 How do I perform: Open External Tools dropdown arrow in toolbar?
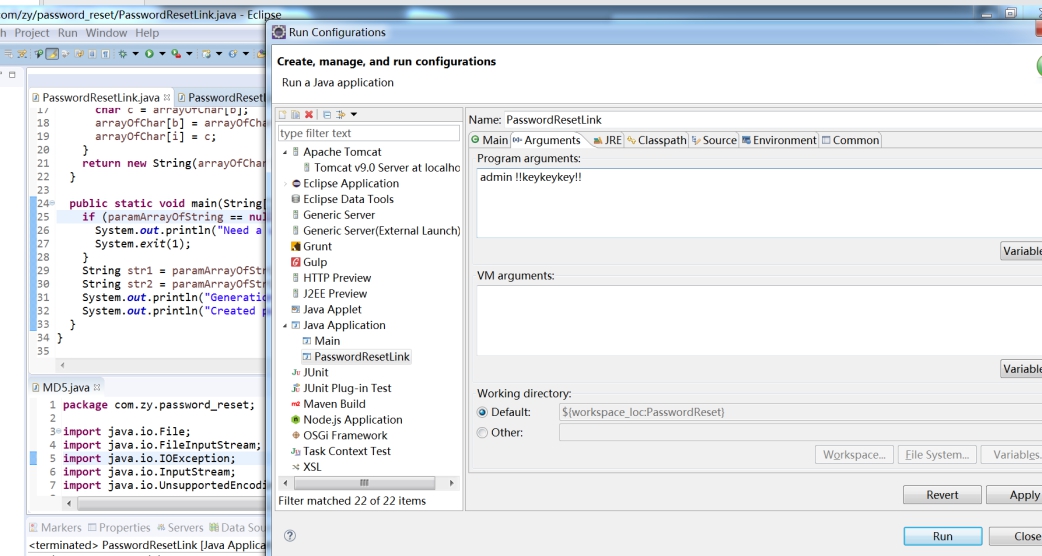click(x=189, y=54)
